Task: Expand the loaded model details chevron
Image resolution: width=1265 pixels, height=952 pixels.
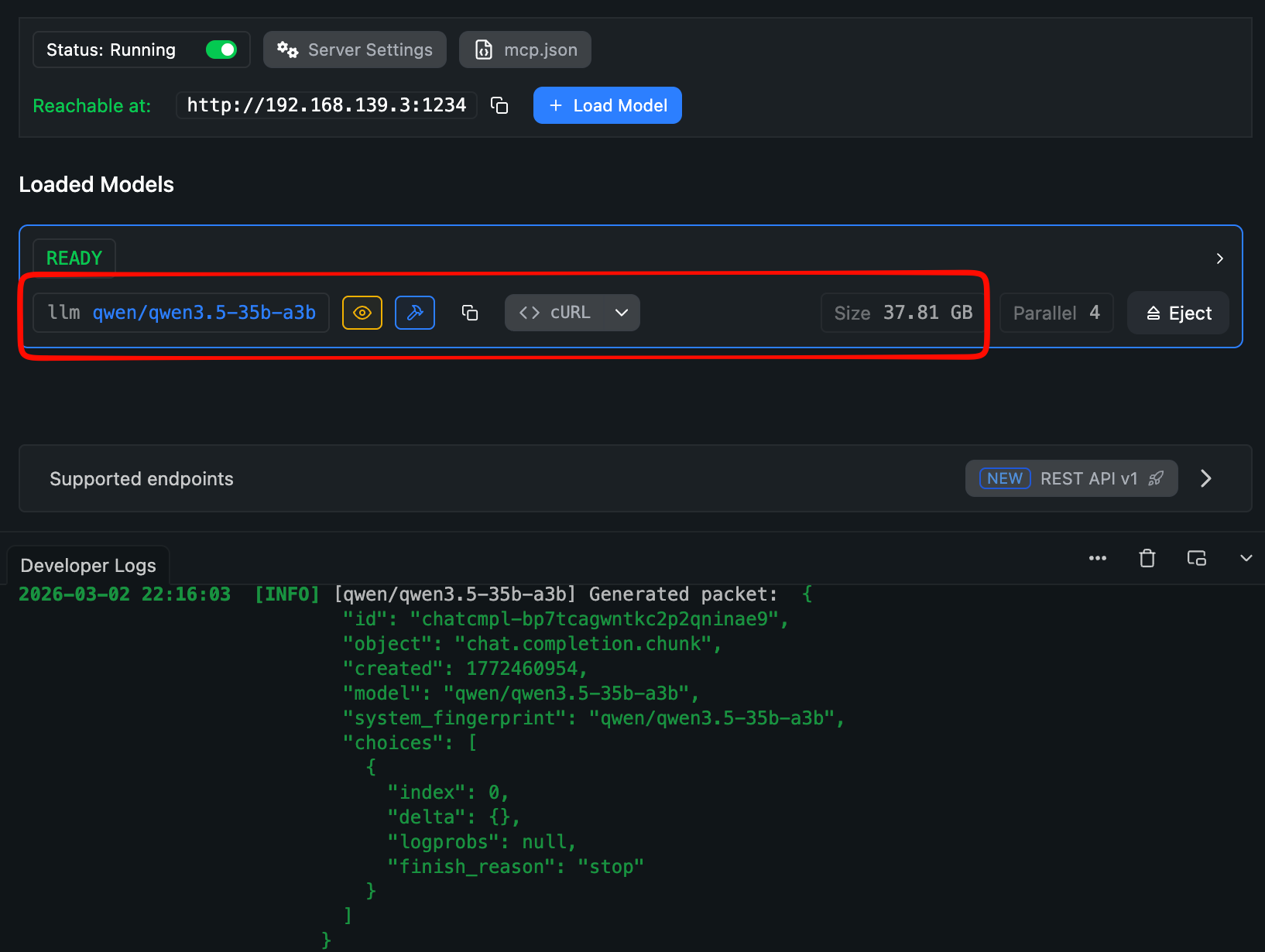Action: (x=1219, y=259)
